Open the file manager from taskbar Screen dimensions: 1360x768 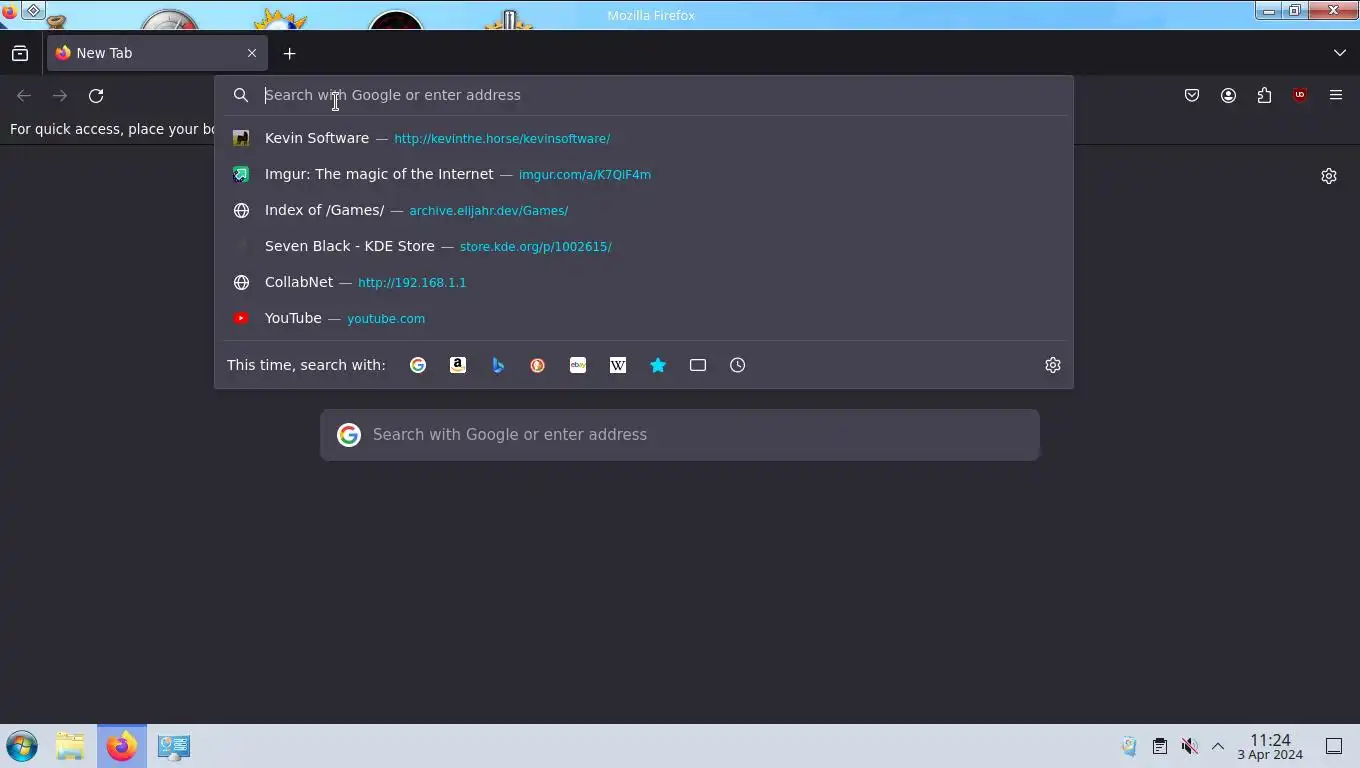(x=70, y=746)
